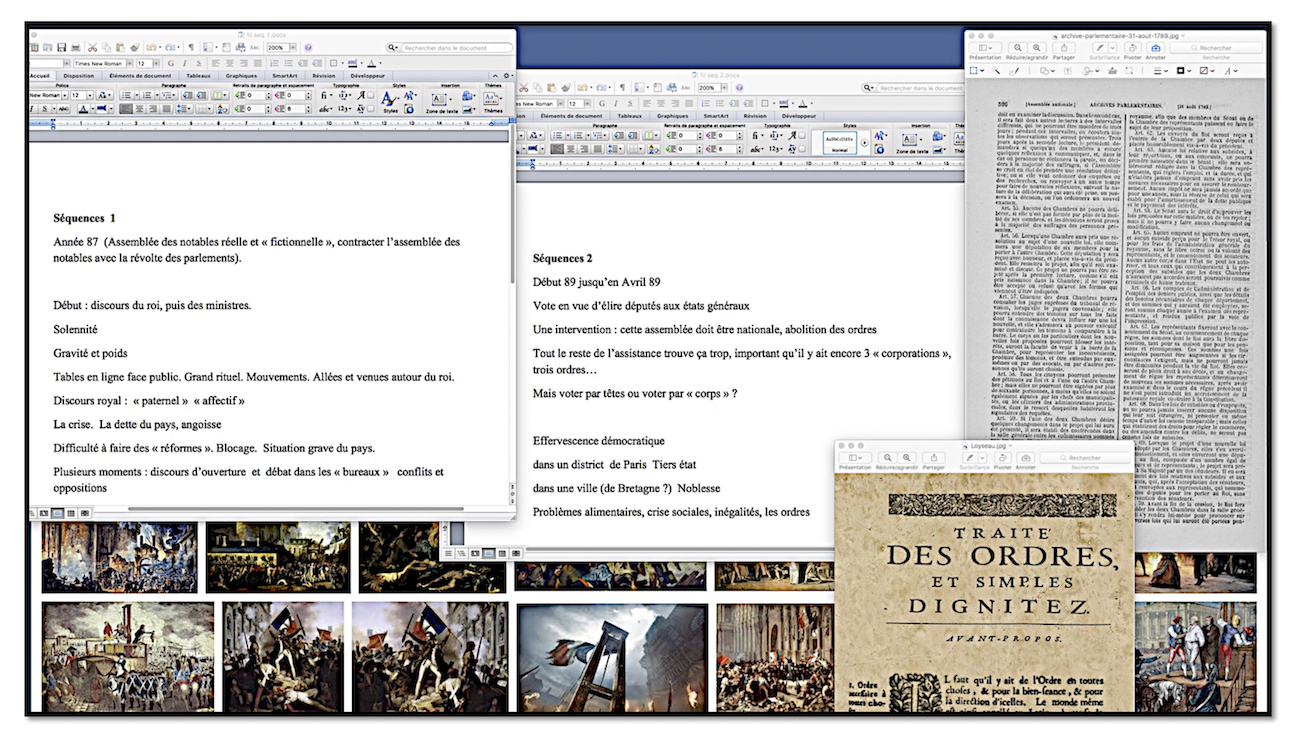Click the Partager share icon in archive window

pos(1064,47)
